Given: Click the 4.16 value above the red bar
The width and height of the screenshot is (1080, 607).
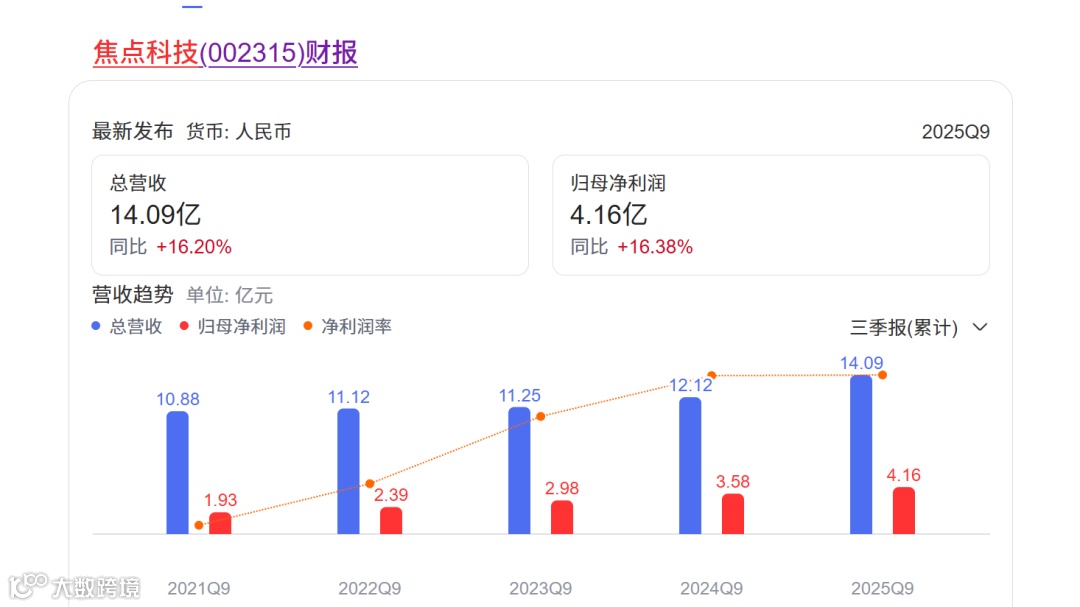Looking at the screenshot, I should coord(904,475).
